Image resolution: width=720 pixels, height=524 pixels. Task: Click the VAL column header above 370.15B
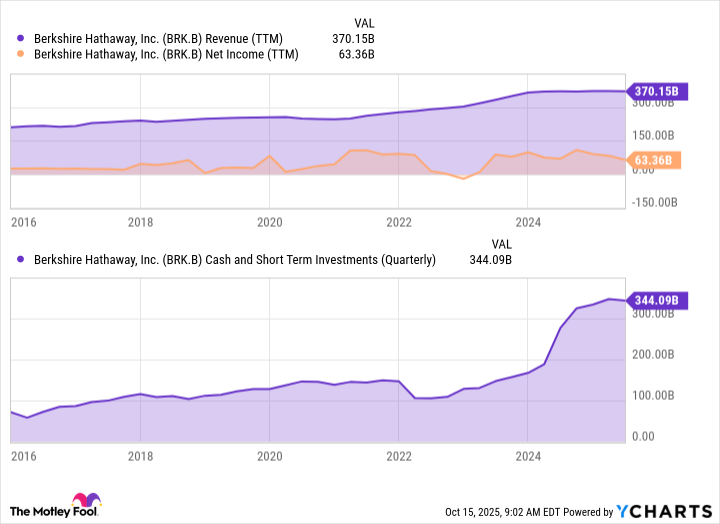coord(366,22)
